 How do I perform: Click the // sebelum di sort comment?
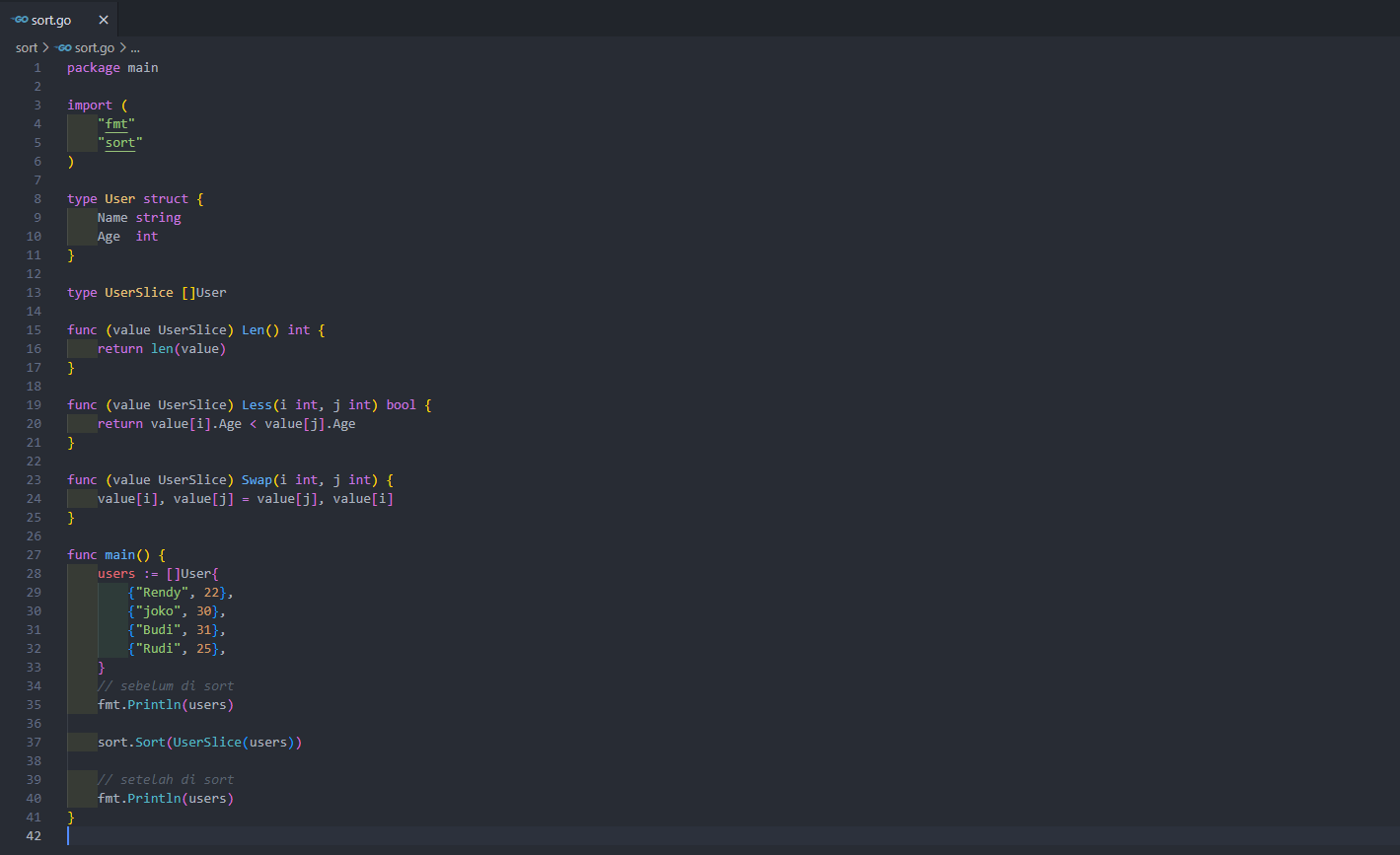tap(166, 686)
